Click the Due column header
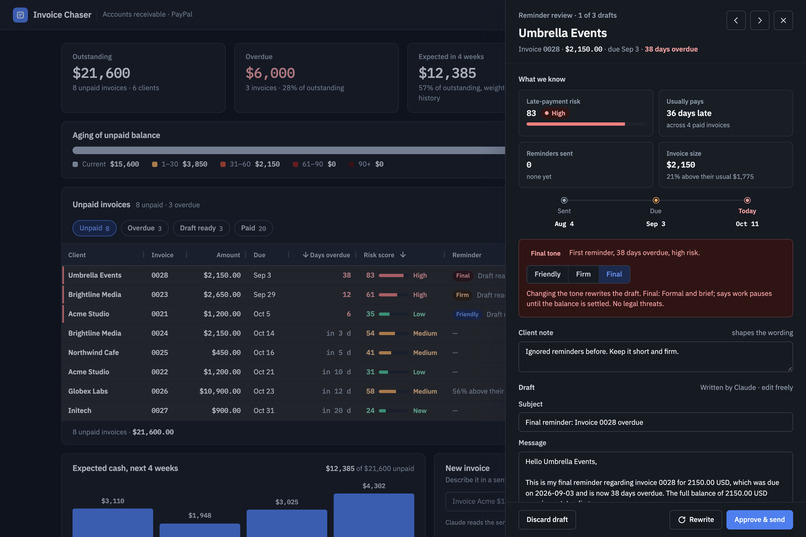 (259, 255)
